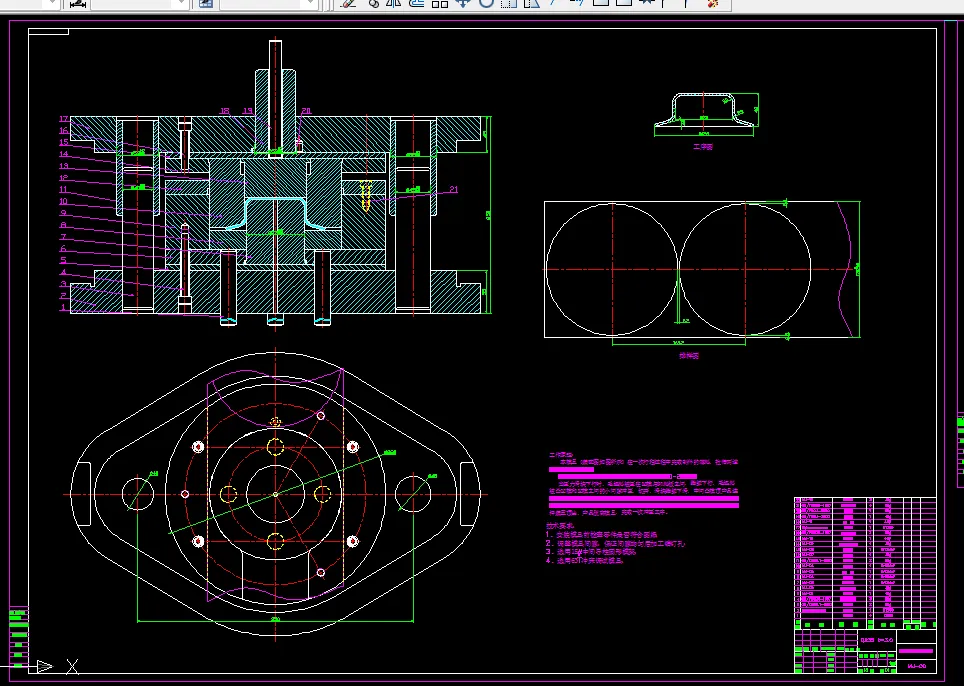Select part callout number 6
Image resolution: width=964 pixels, height=686 pixels.
click(63, 249)
